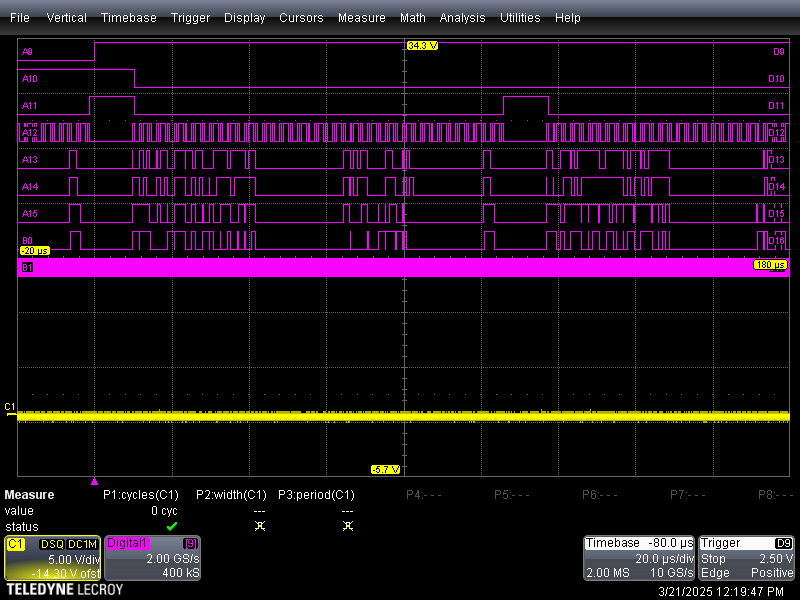Click the date and time stamp

[720, 592]
